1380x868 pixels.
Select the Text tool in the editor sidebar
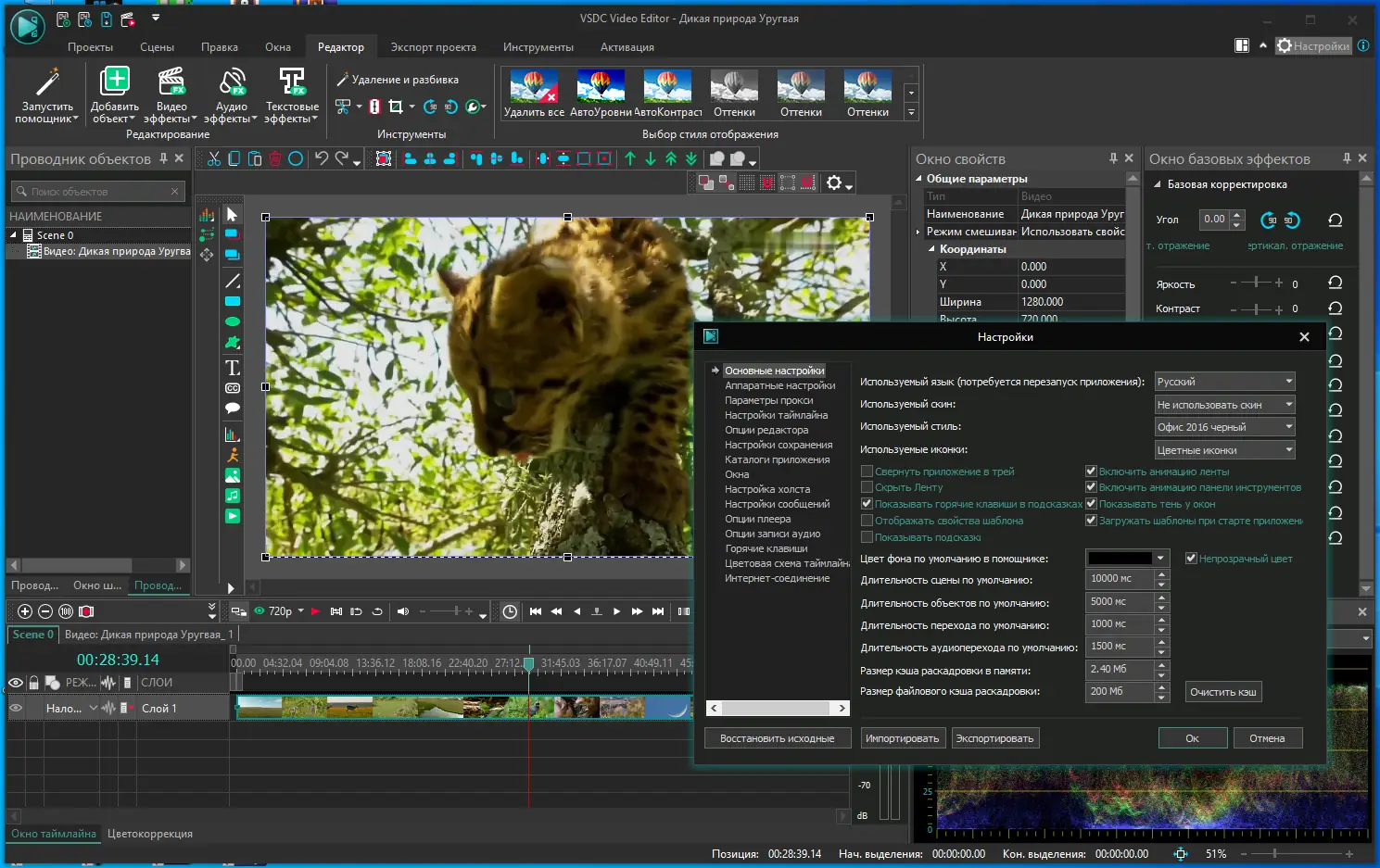coord(232,367)
